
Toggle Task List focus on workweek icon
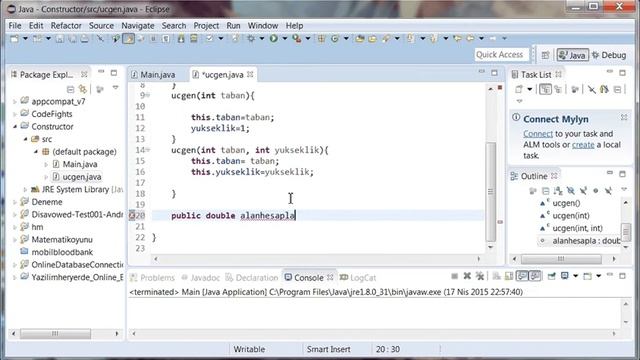click(575, 89)
